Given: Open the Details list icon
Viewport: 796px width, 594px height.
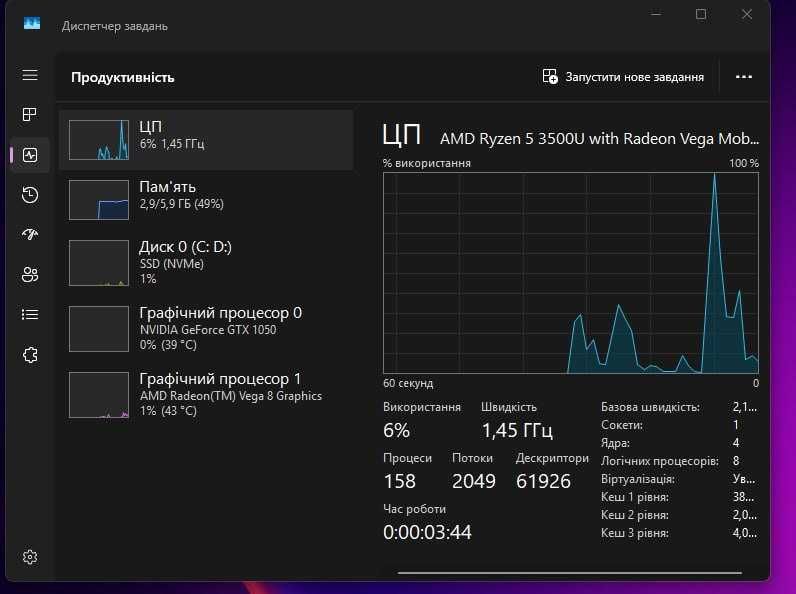Looking at the screenshot, I should coord(30,314).
